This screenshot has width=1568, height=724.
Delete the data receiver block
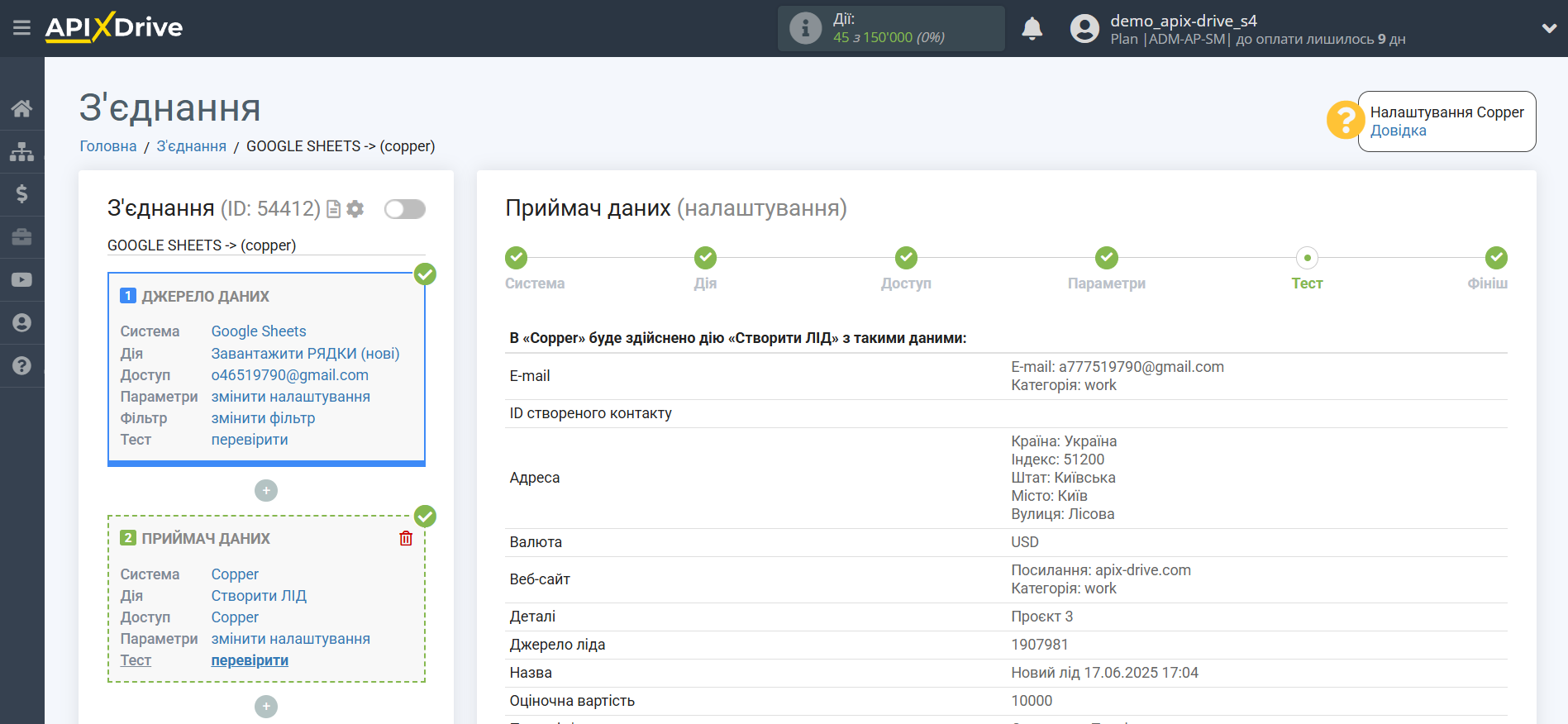click(x=406, y=539)
